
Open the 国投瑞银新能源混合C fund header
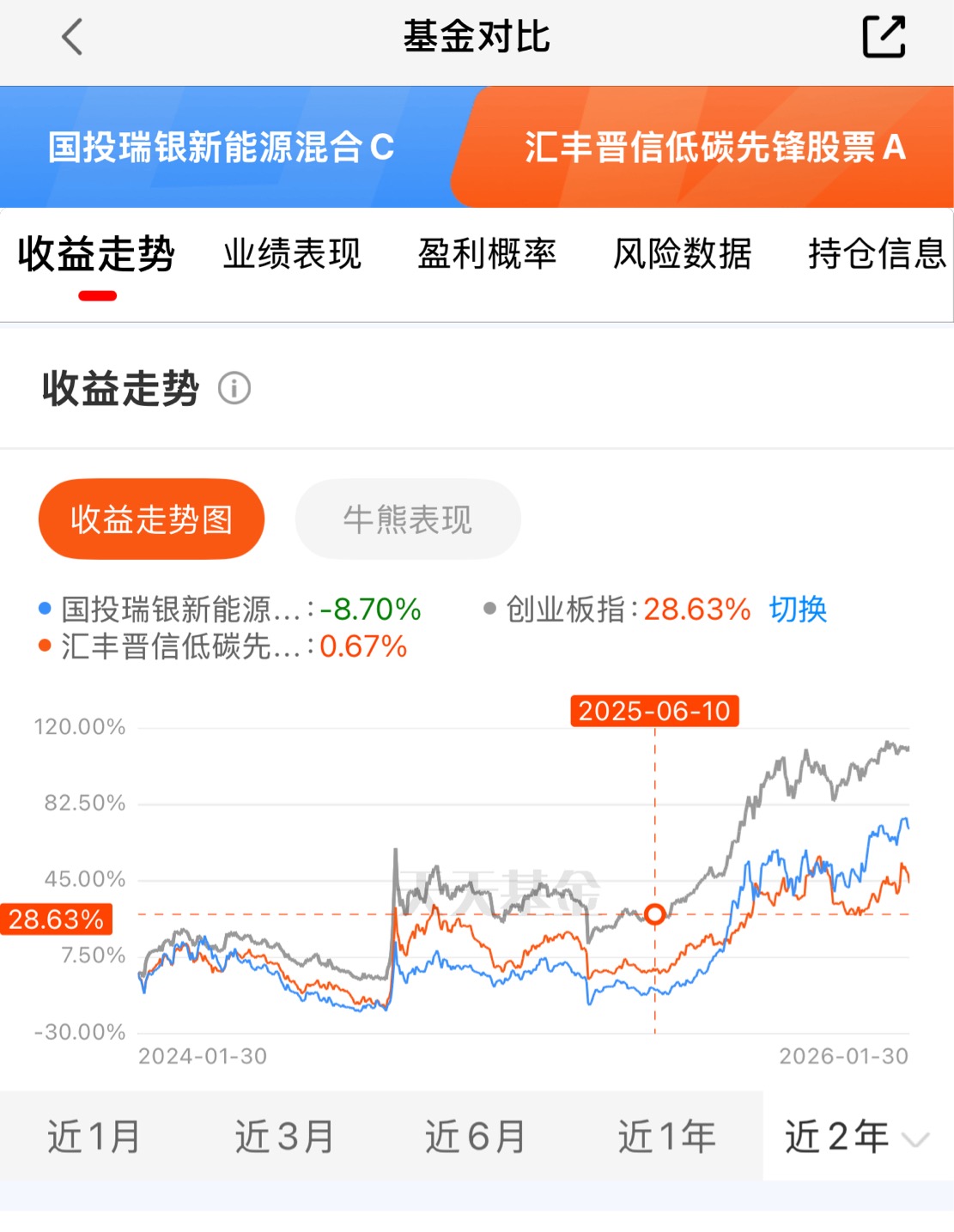222,148
